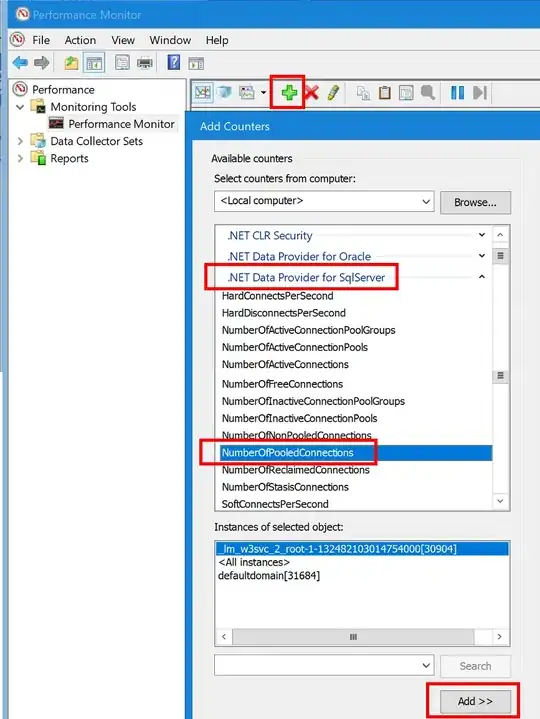Click the Paste Counter List clipboard icon
The height and width of the screenshot is (719, 540).
coord(385,93)
